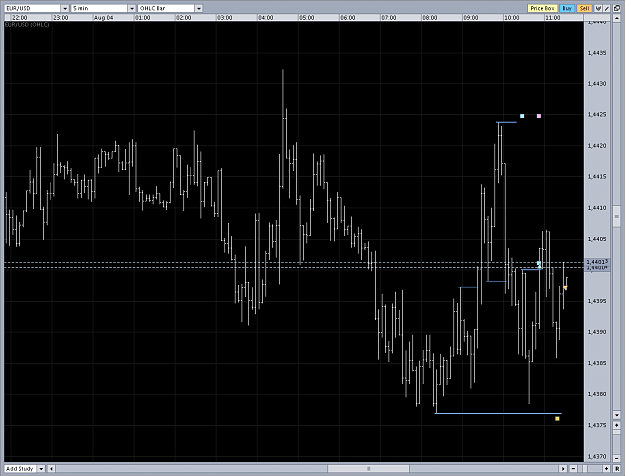Click the vertical zoom slider handle
Screen dimensions: 625x476
[617, 432]
